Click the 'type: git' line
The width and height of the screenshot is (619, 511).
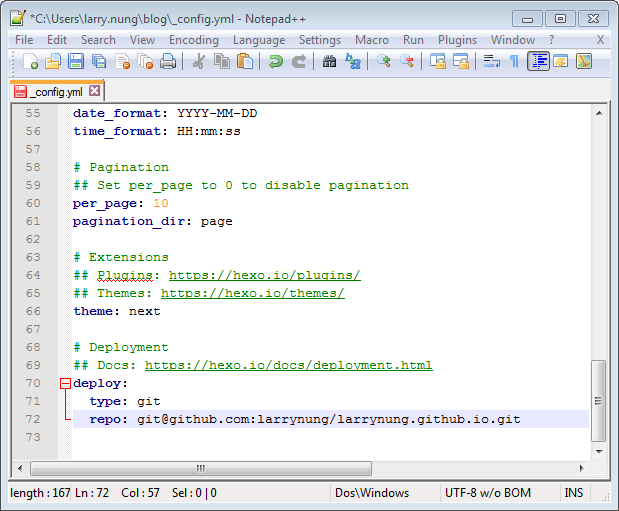coord(125,401)
